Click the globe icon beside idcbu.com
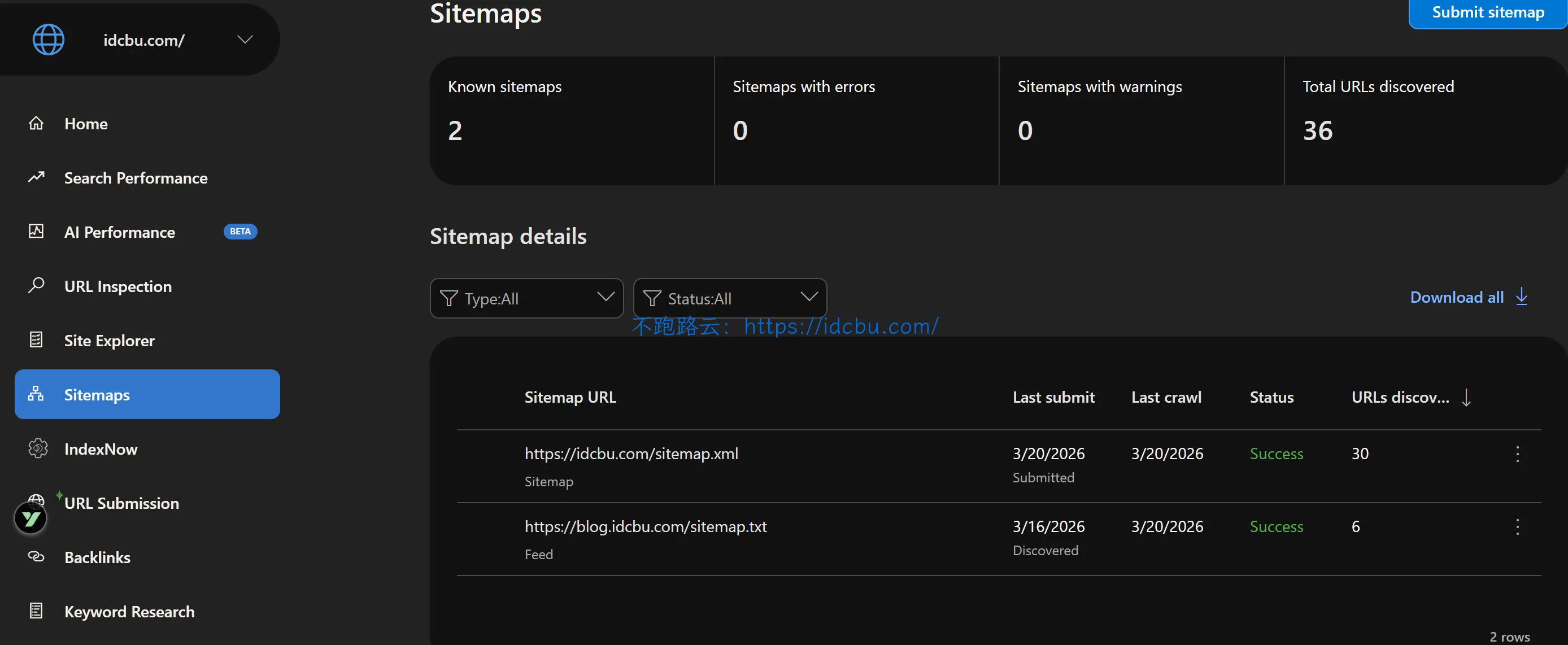 pos(48,40)
